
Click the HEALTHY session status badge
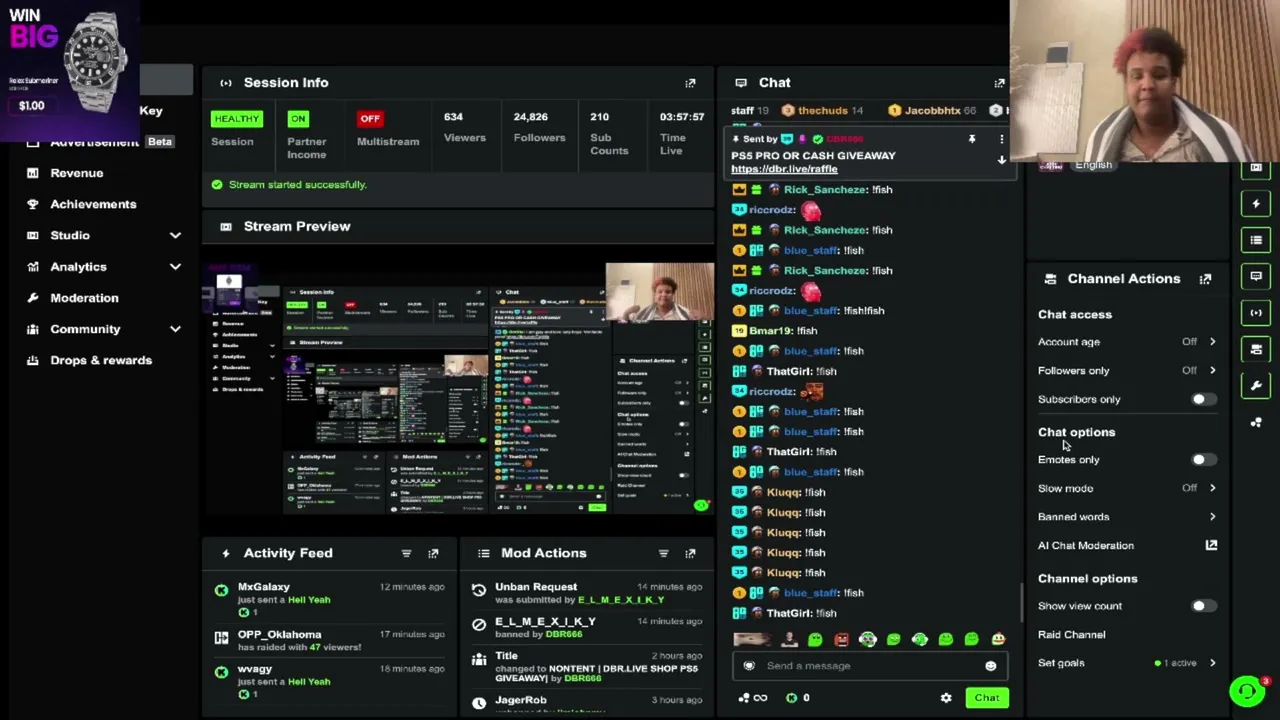click(x=236, y=119)
